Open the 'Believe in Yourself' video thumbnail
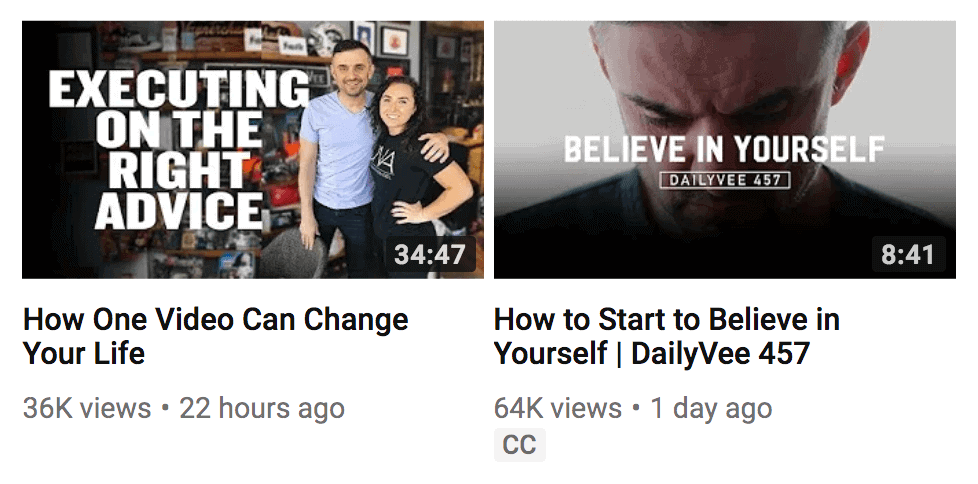 click(725, 150)
